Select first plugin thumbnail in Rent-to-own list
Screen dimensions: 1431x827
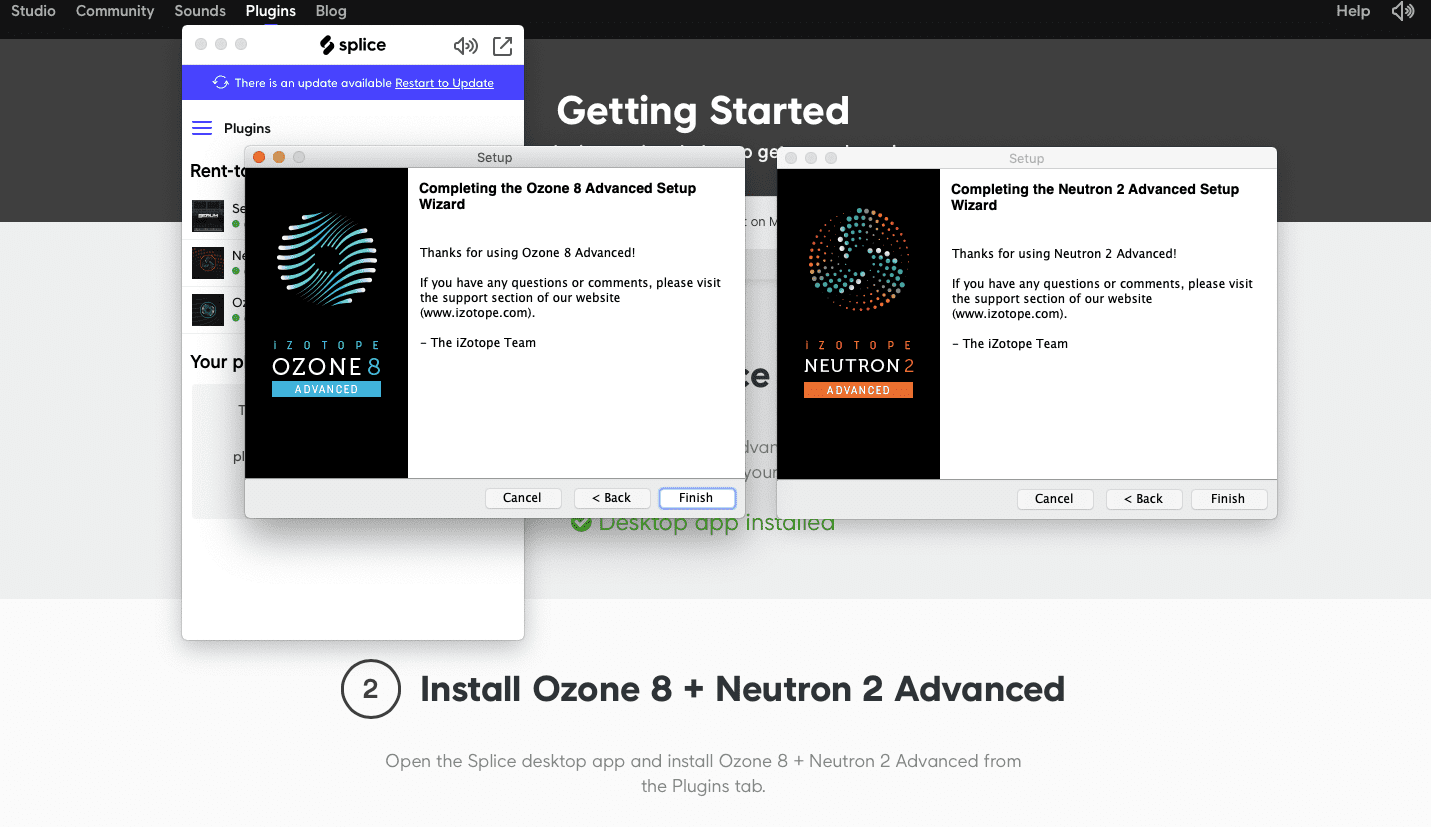pyautogui.click(x=208, y=215)
